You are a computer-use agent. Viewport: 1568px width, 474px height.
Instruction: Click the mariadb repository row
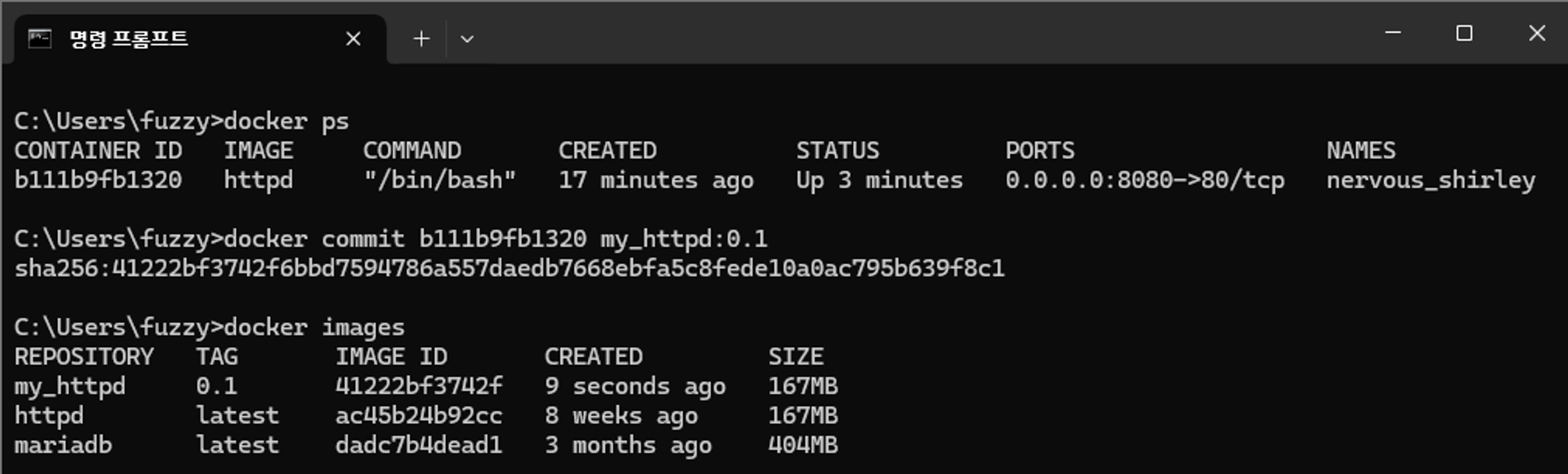pyautogui.click(x=426, y=445)
